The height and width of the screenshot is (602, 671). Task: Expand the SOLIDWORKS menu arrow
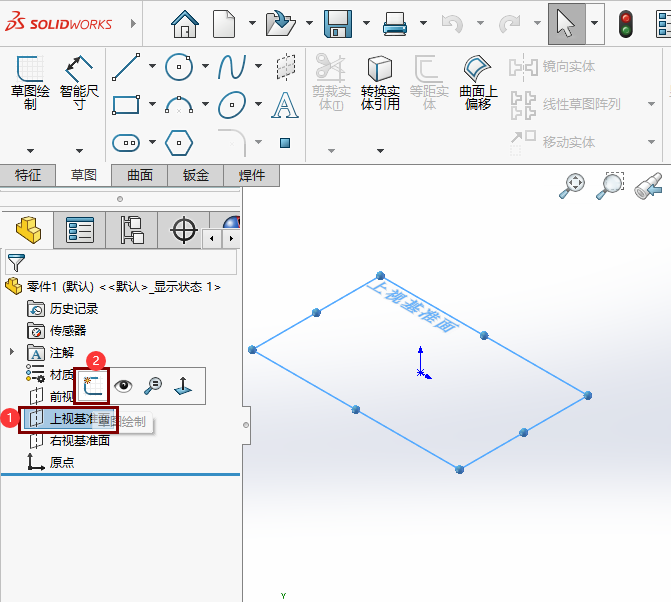click(x=133, y=24)
